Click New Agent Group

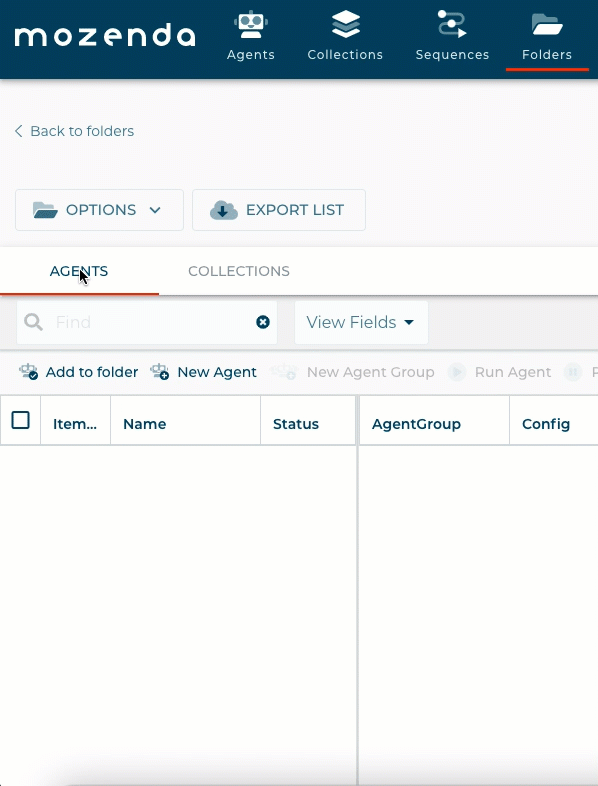352,372
